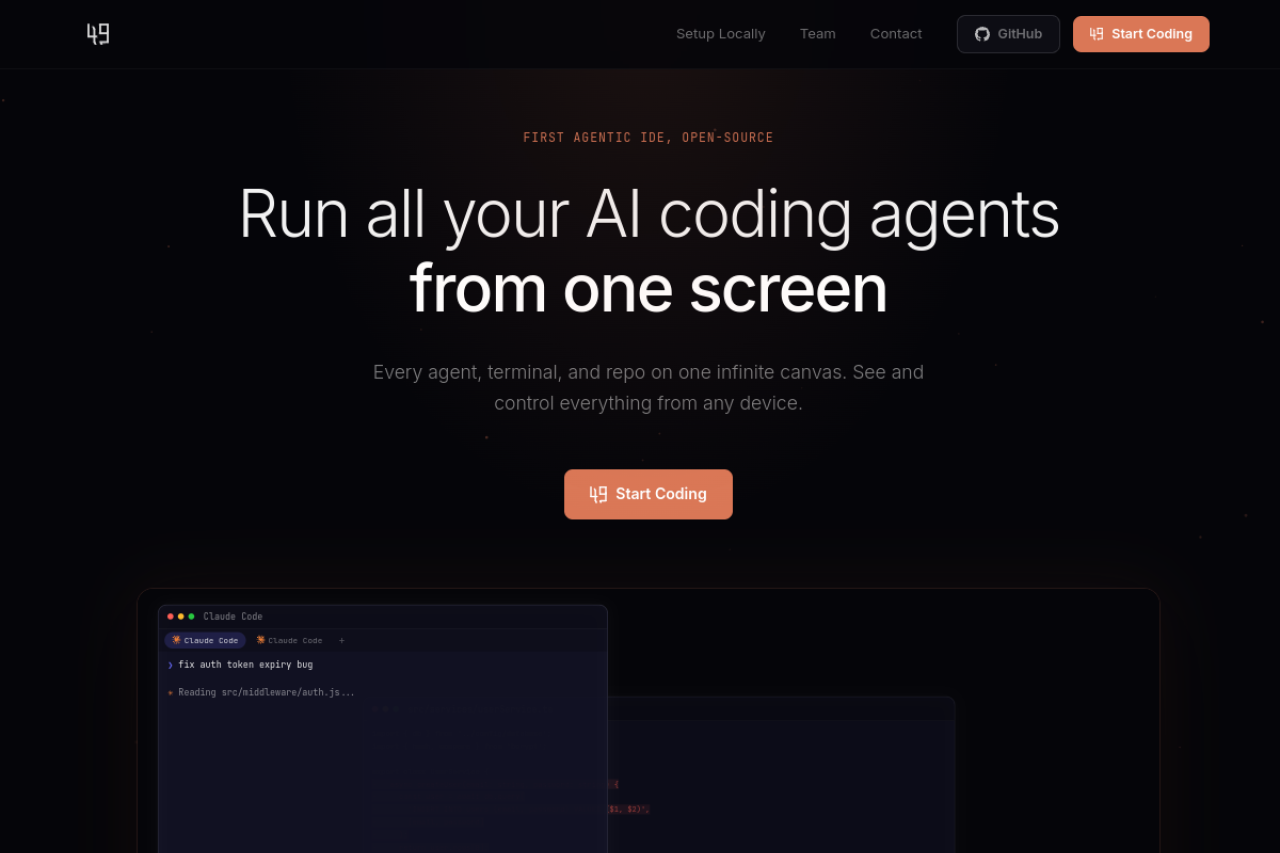Click the 'Run all your AI coding agents' heading
Screen dimensions: 1280x853
tap(648, 213)
